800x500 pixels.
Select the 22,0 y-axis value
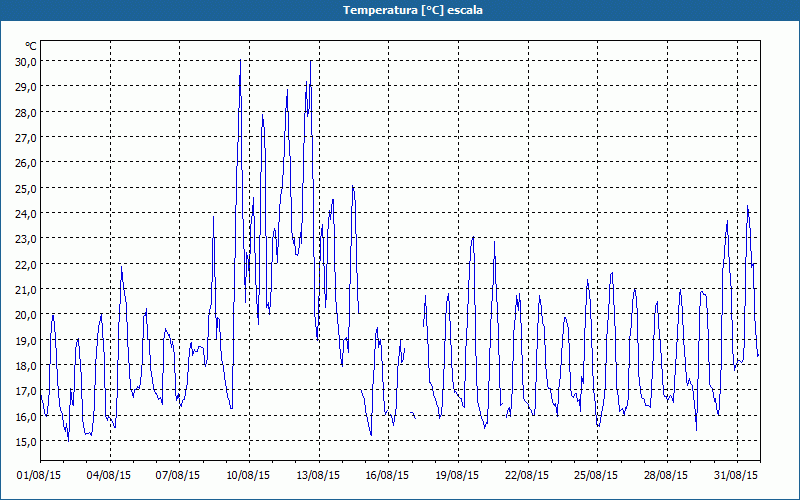[26, 264]
